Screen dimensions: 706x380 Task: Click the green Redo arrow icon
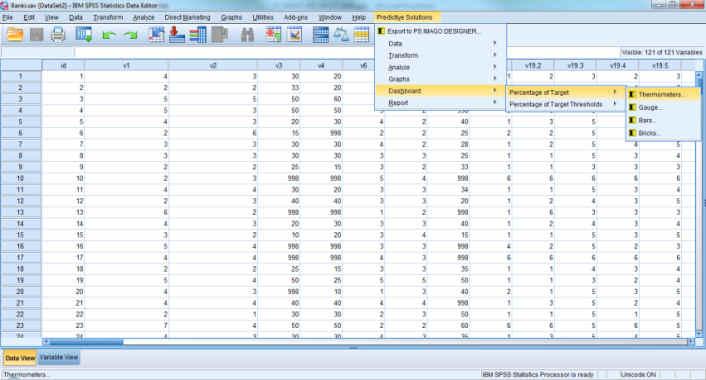click(x=130, y=35)
